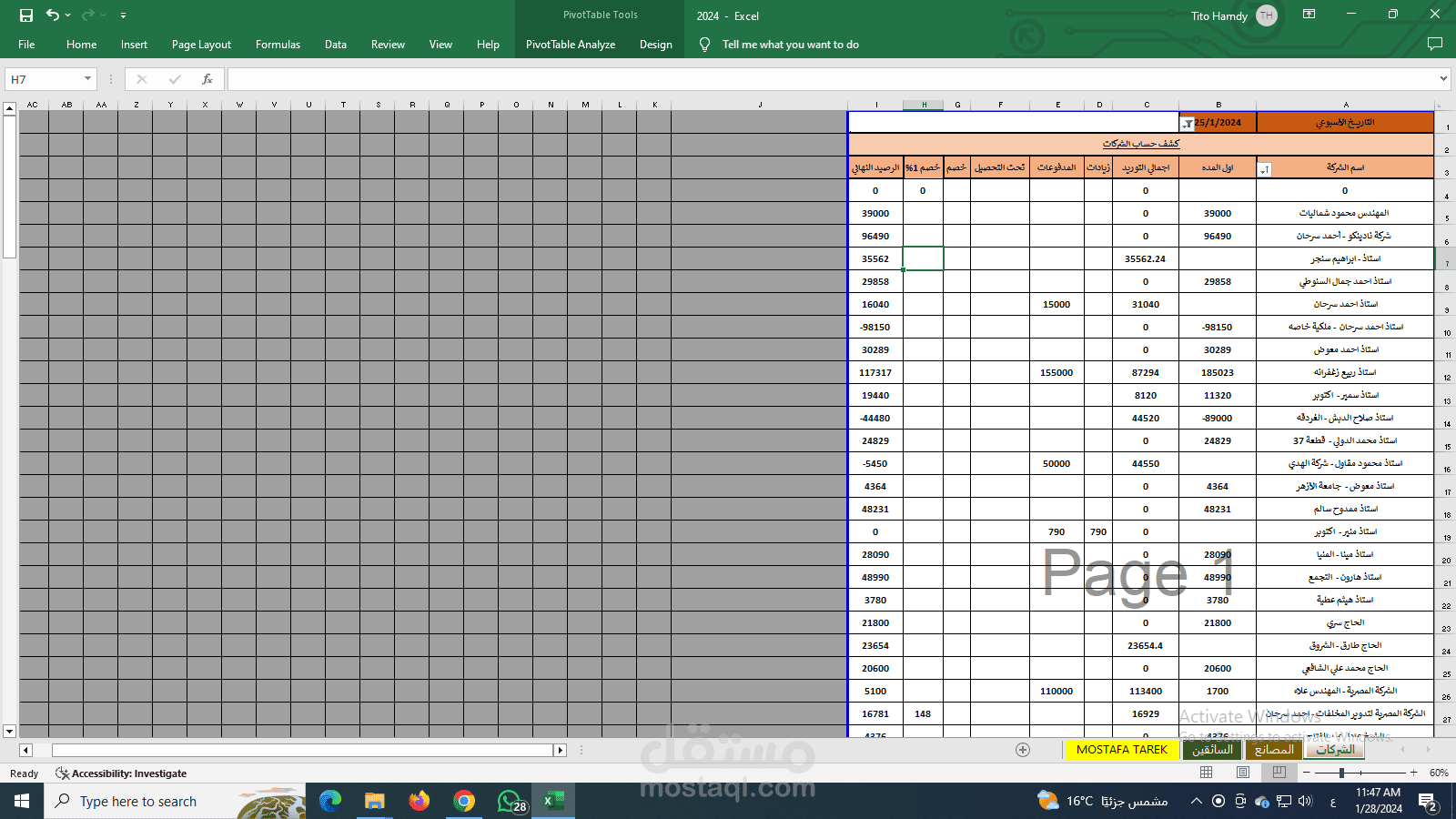
Task: Customize Quick Access Toolbar dropdown
Action: [x=123, y=15]
